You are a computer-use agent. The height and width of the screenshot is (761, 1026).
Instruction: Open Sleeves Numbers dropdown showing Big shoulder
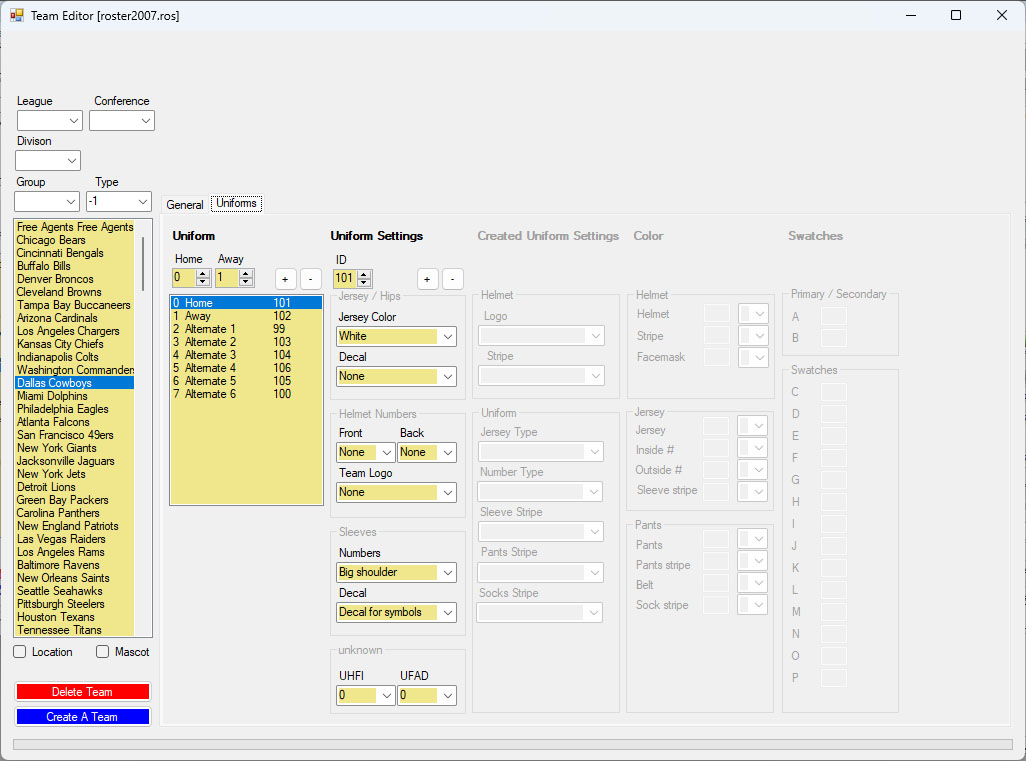397,572
